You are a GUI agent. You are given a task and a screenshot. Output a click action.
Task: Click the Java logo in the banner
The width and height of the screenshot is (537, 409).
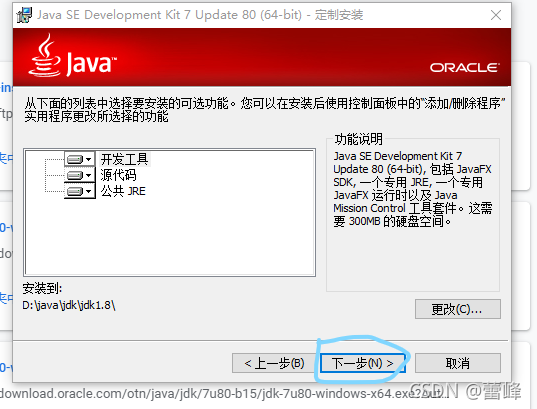click(x=72, y=56)
